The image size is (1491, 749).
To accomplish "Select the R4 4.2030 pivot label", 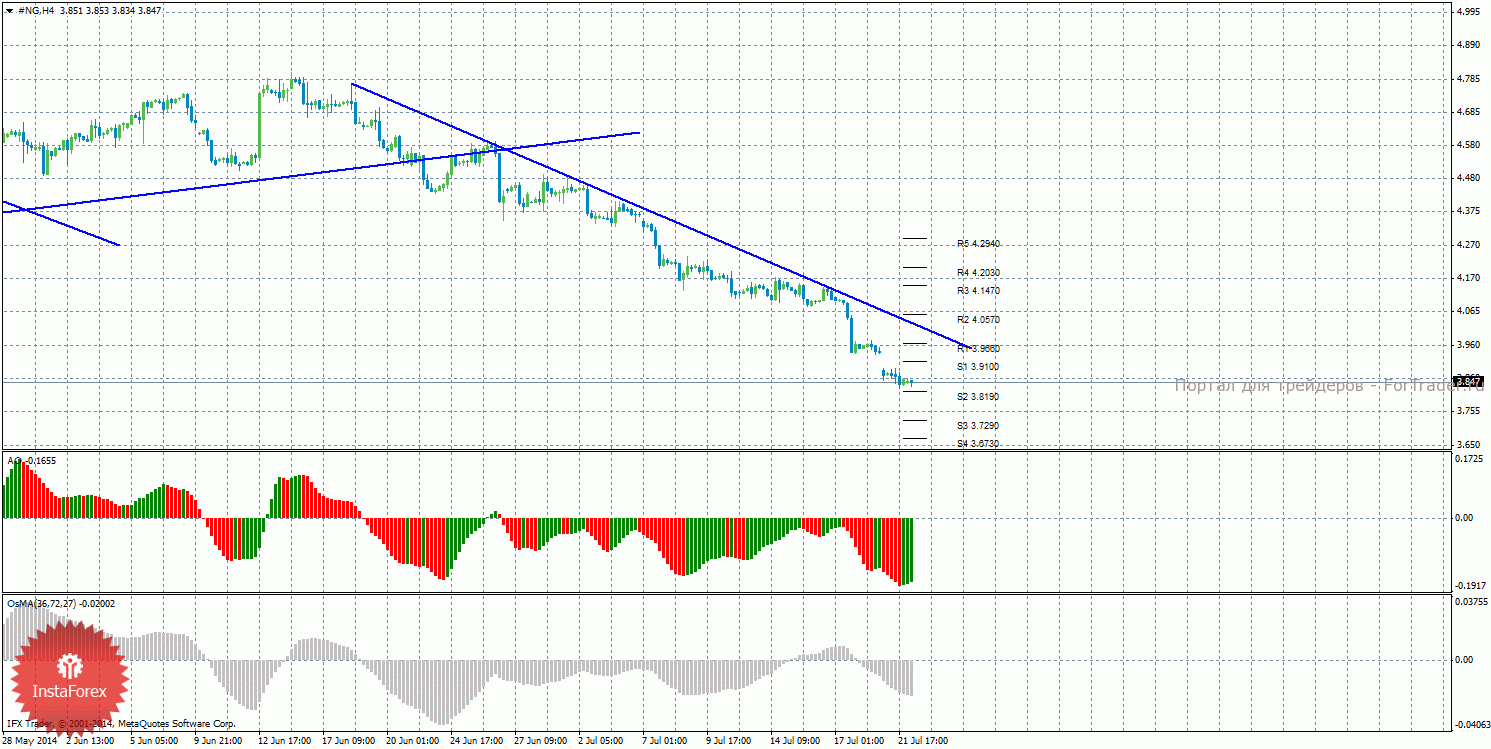I will pos(978,273).
